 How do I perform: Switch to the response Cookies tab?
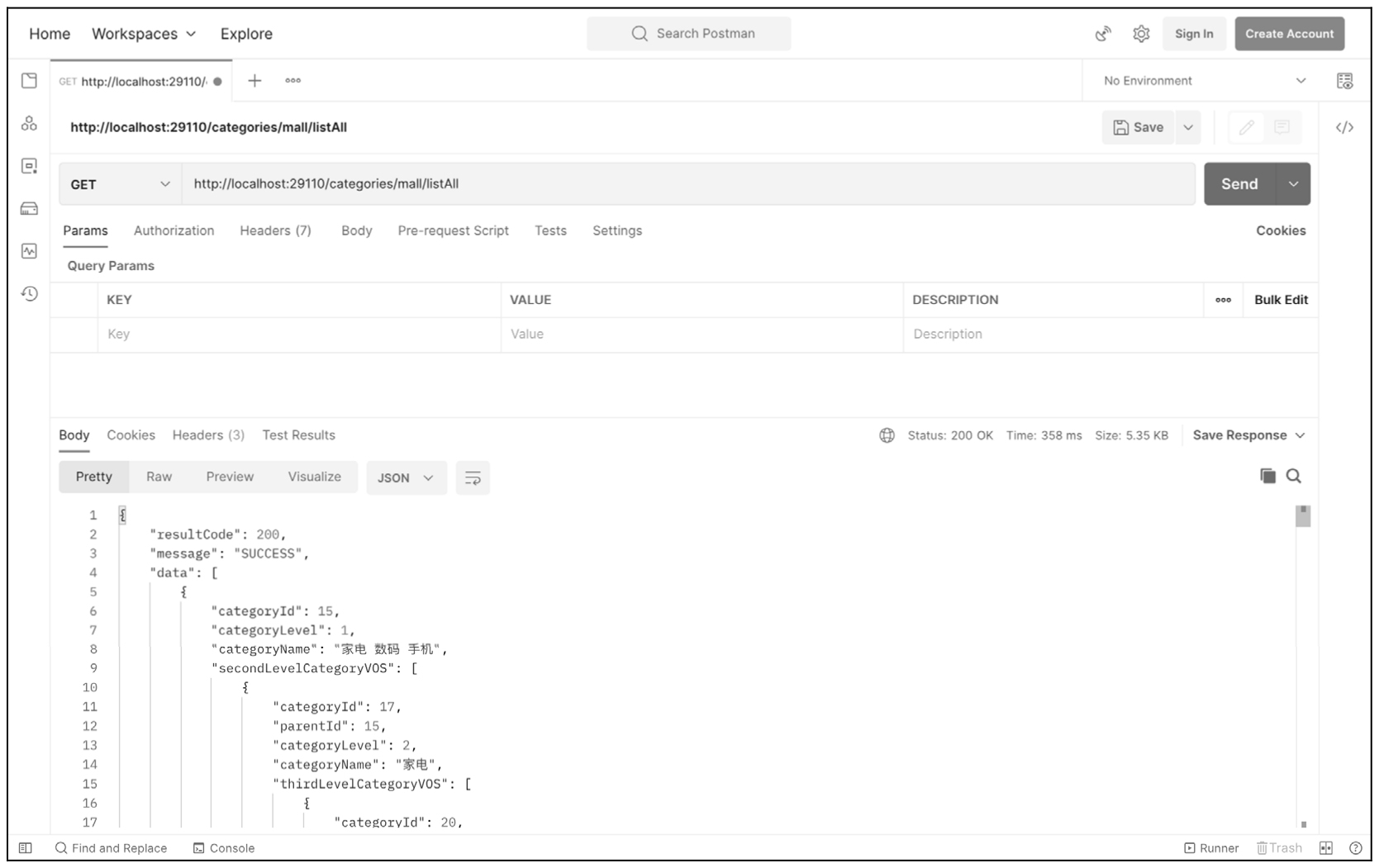pyautogui.click(x=131, y=435)
